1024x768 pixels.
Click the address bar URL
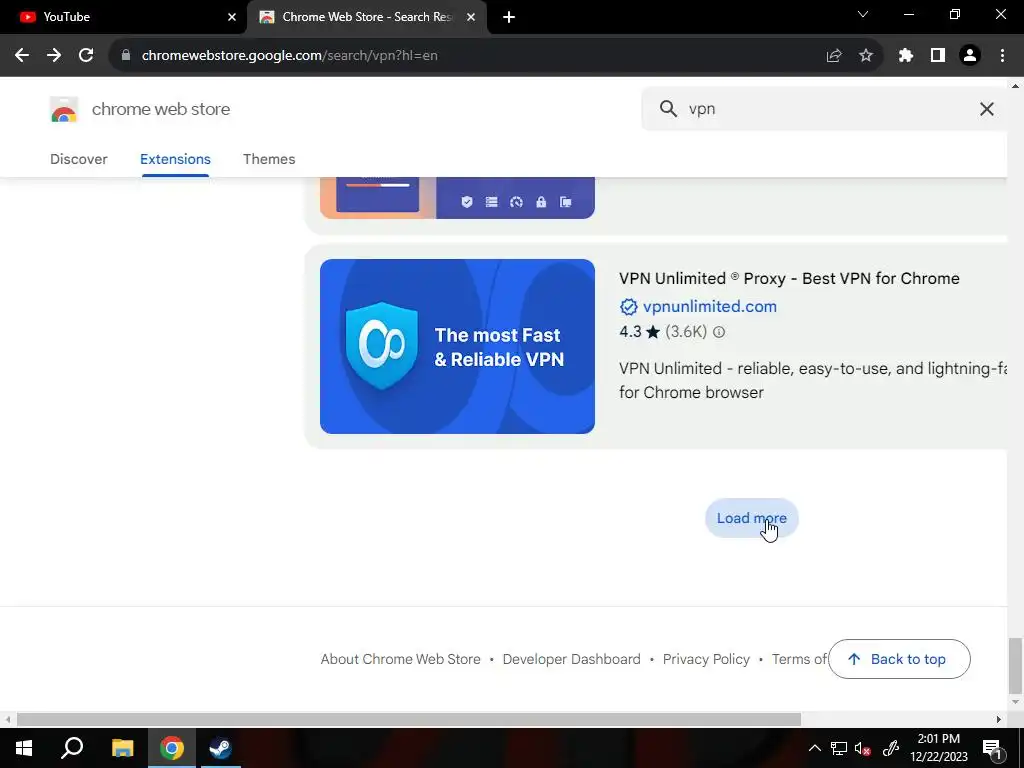[289, 56]
